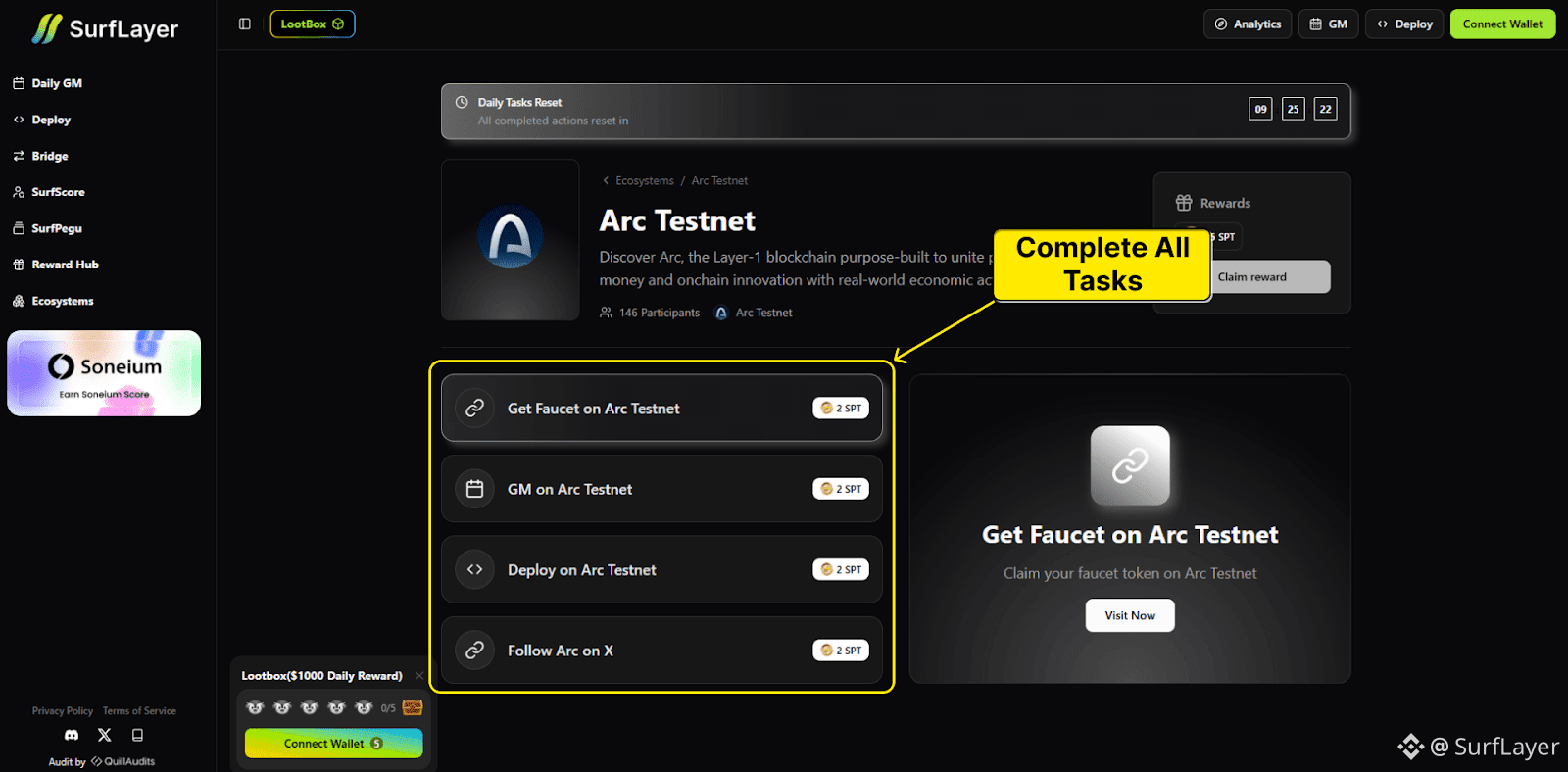Click the code icon on Deploy task
The height and width of the screenshot is (772, 1568).
point(474,569)
